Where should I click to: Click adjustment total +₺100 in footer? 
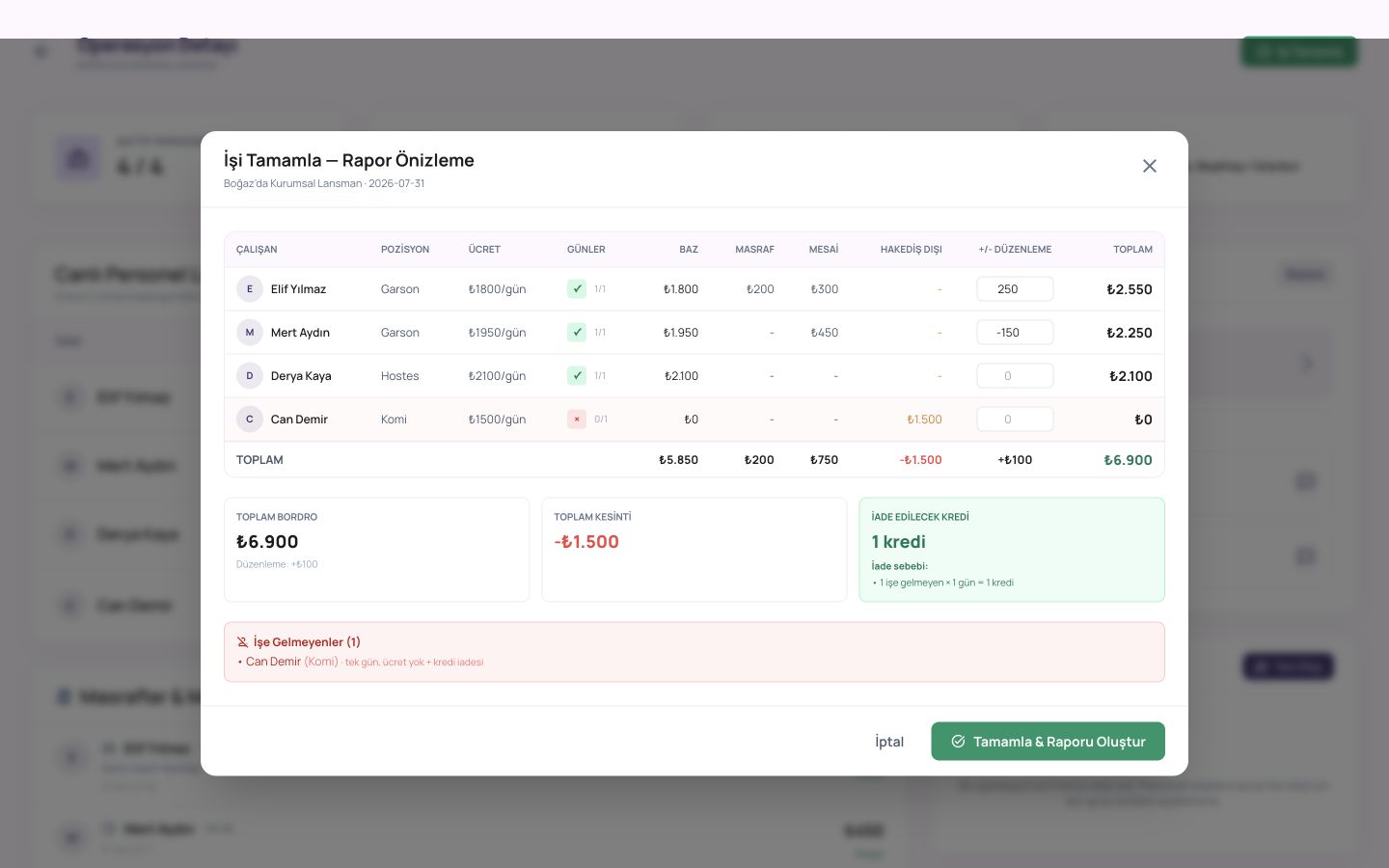[1015, 460]
